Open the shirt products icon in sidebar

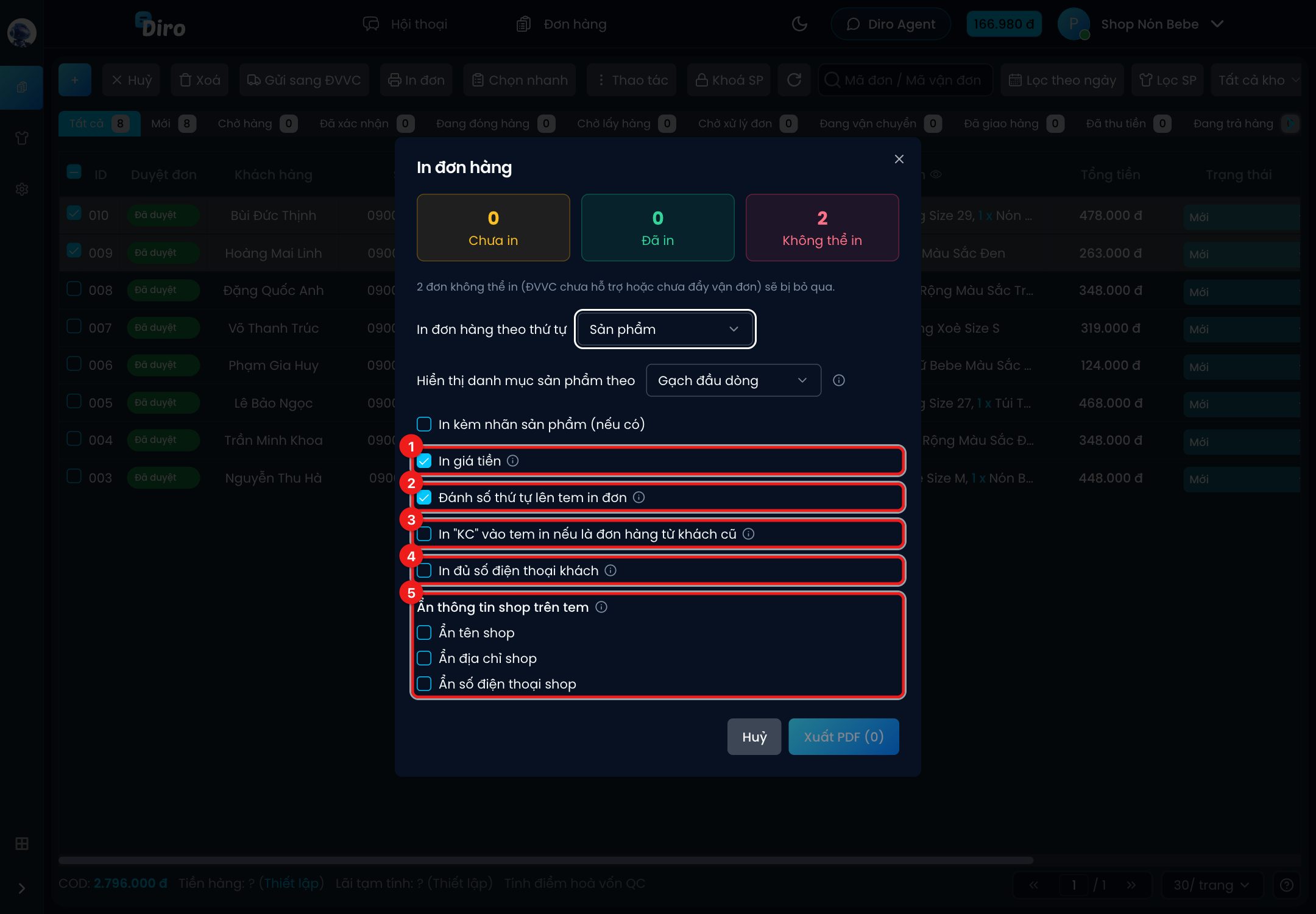tap(22, 138)
